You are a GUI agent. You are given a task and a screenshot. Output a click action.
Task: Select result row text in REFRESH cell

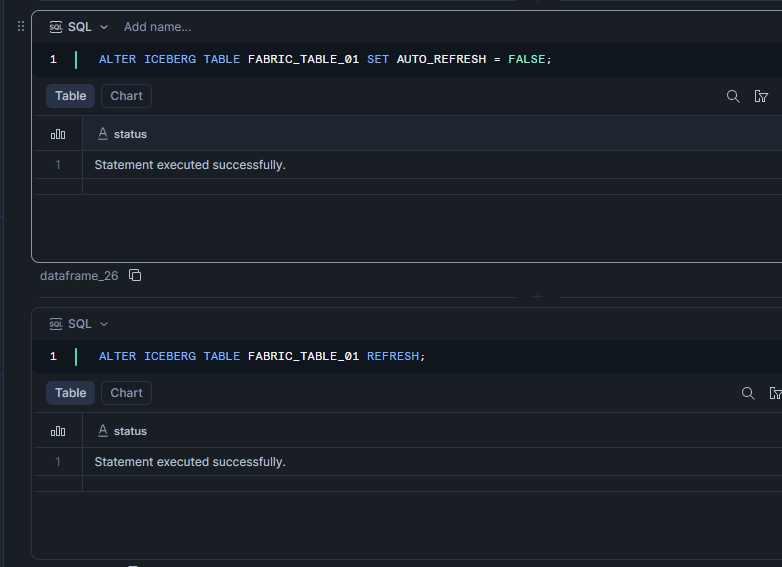[x=190, y=462]
